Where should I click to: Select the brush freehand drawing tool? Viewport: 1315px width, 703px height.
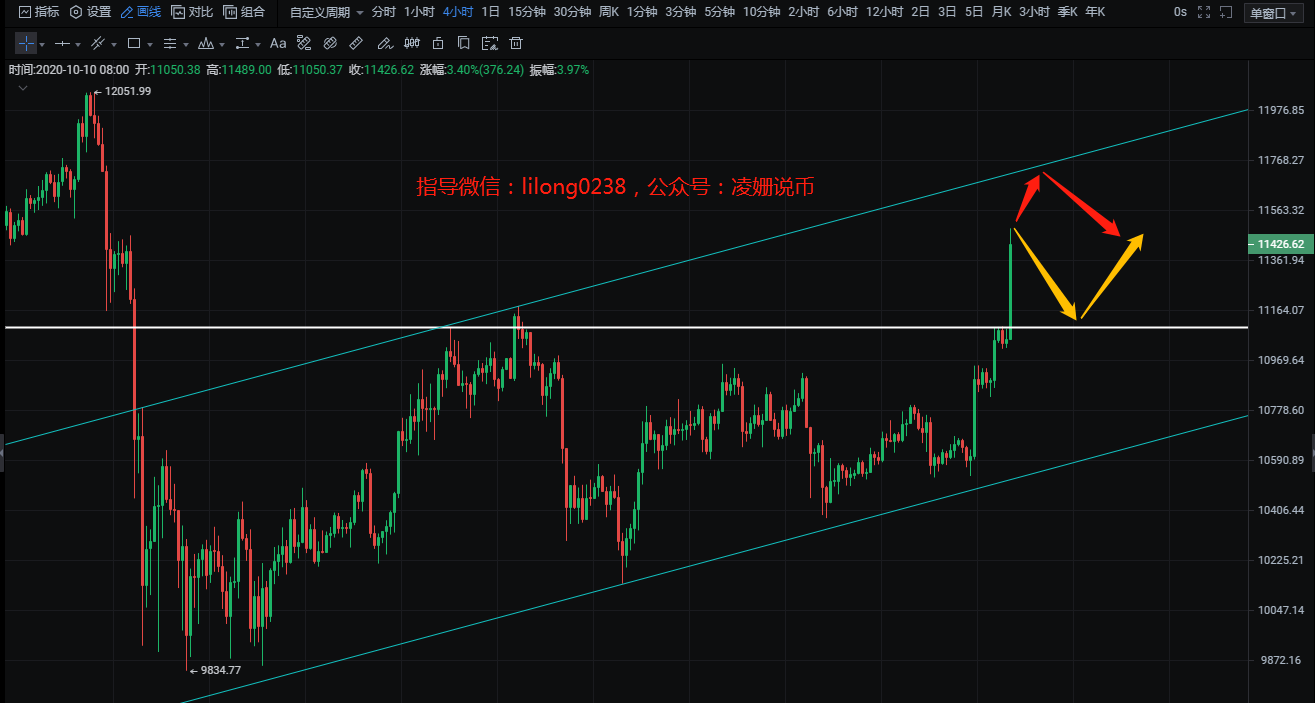click(x=384, y=44)
